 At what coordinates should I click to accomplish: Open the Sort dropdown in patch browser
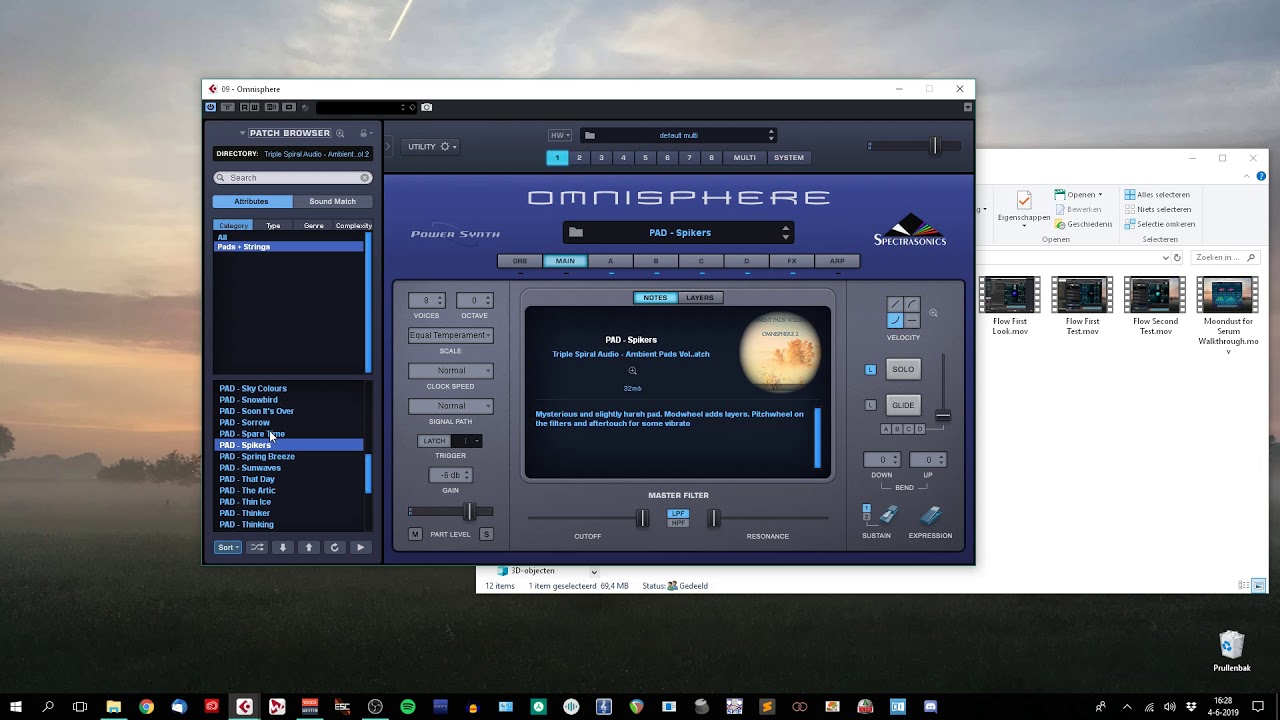[228, 547]
